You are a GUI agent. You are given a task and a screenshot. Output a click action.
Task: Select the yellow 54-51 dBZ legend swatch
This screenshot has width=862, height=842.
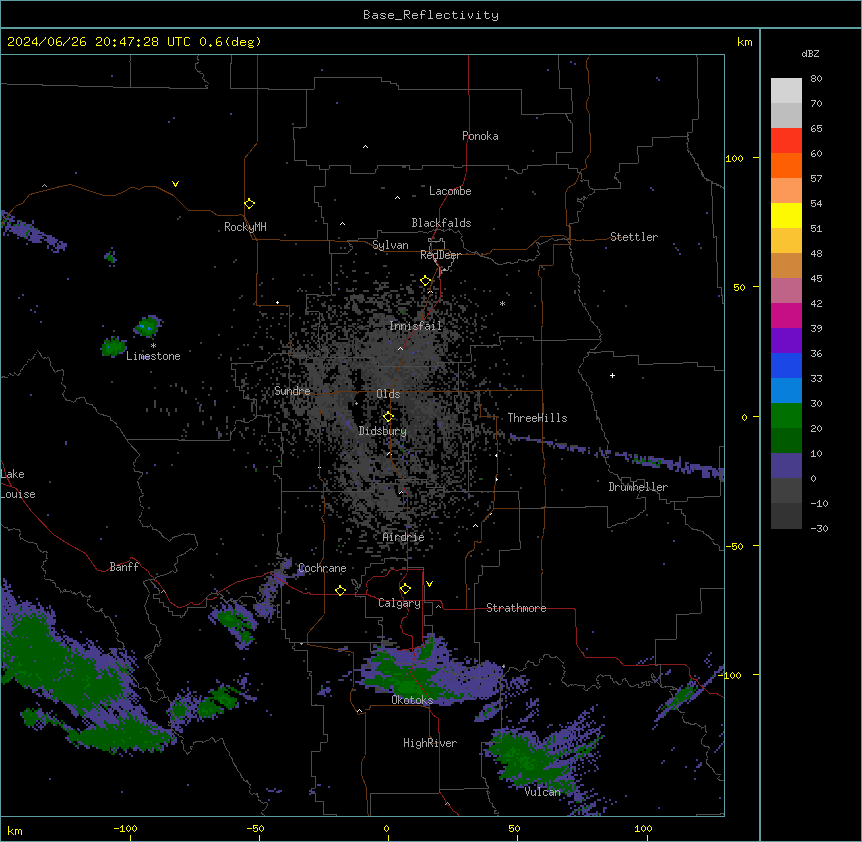click(786, 215)
